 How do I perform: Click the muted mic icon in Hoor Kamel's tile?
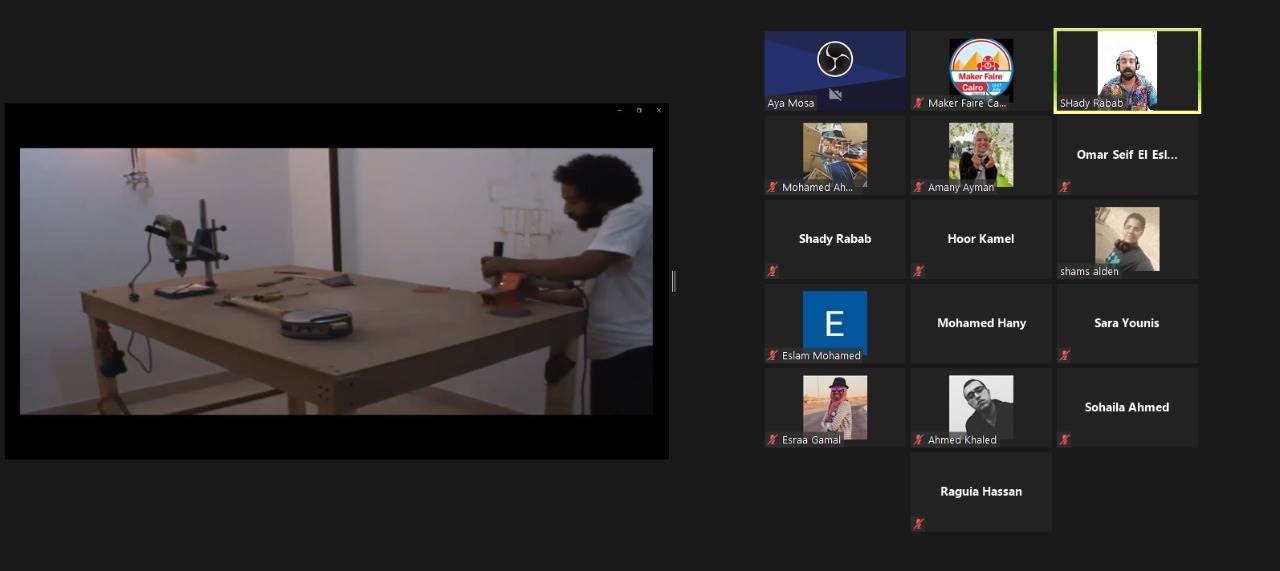click(x=918, y=271)
